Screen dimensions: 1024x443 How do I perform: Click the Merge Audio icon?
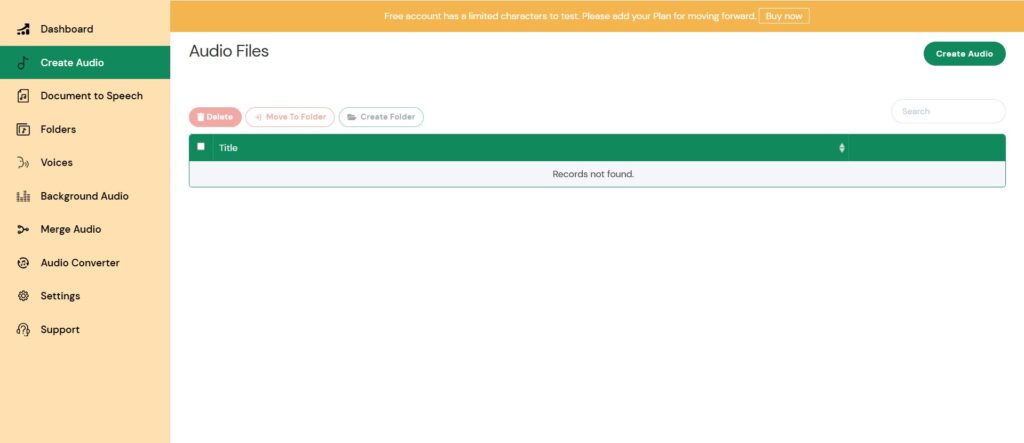tap(24, 229)
